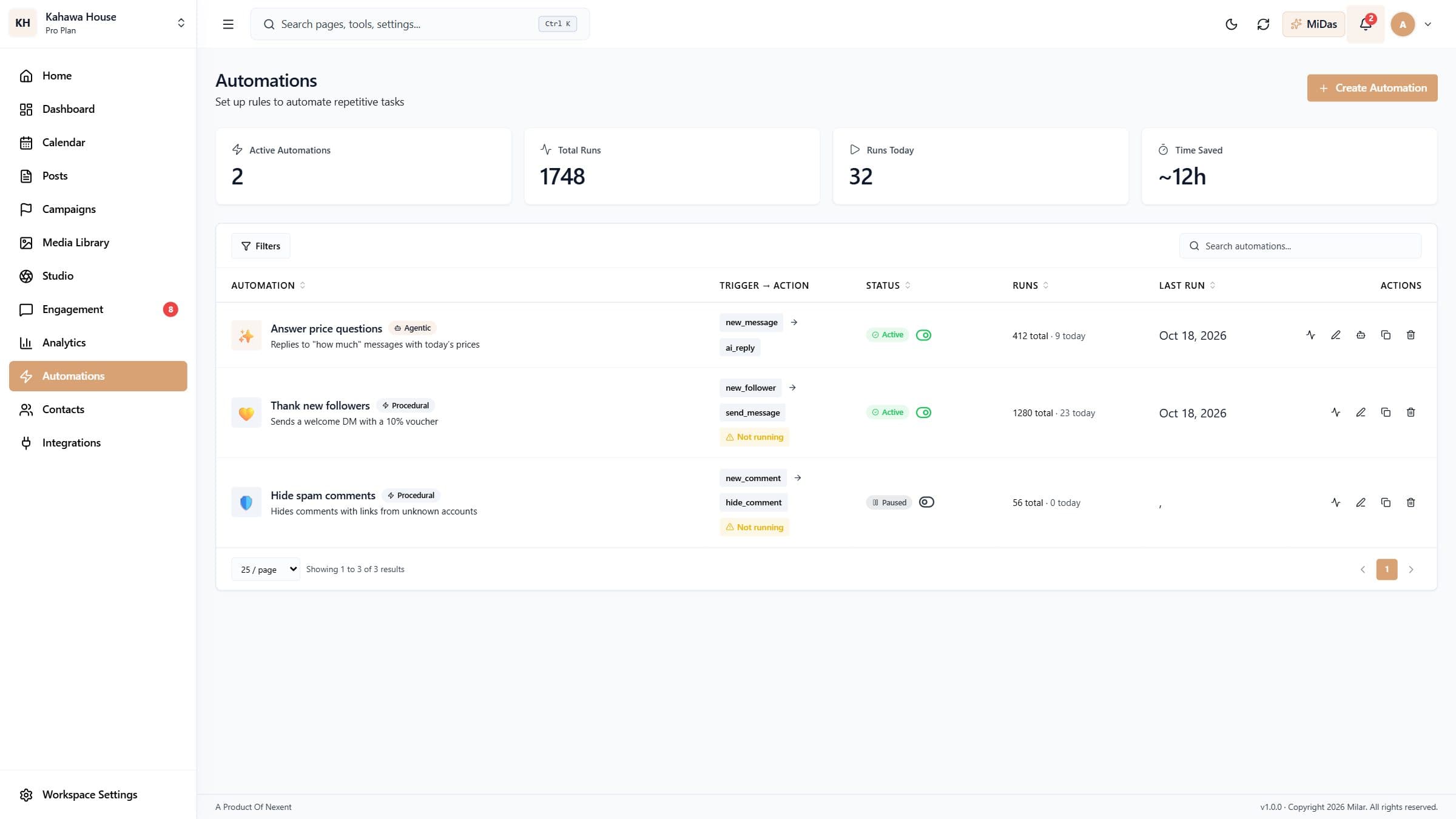Open agent settings for Answer price questions
Image resolution: width=1456 pixels, height=819 pixels.
pos(1361,335)
